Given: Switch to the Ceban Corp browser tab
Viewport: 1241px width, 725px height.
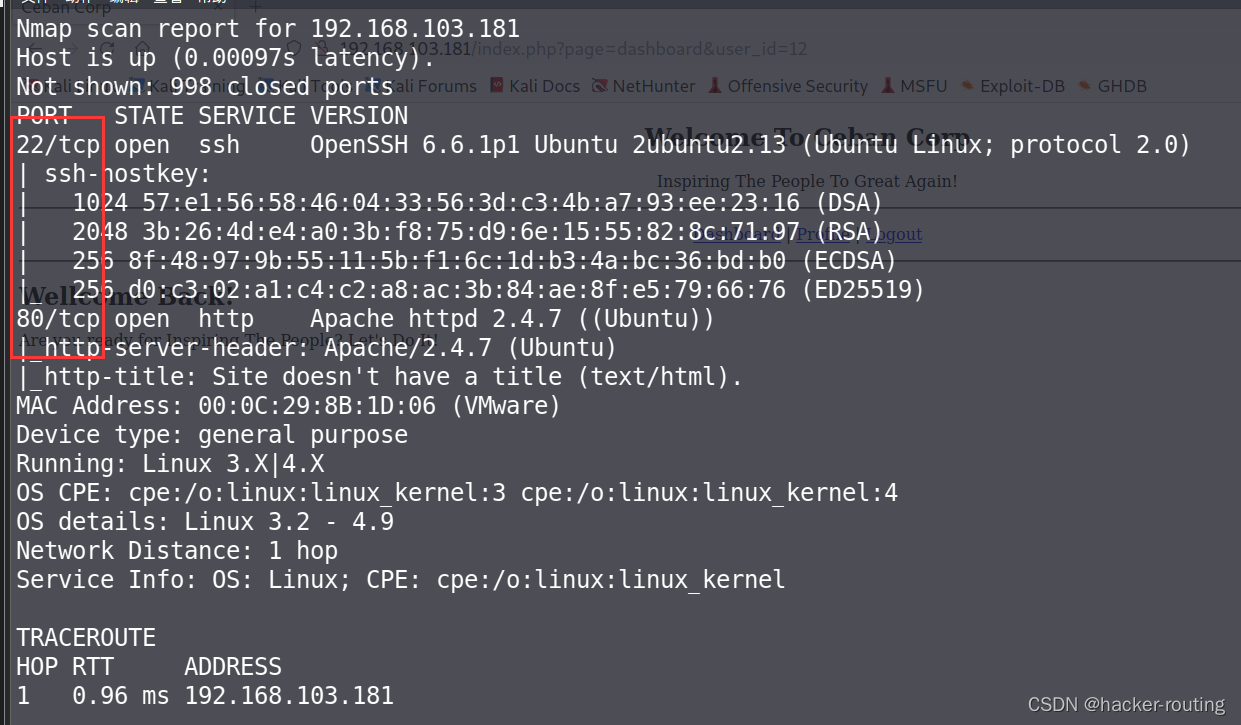Looking at the screenshot, I should (66, 8).
